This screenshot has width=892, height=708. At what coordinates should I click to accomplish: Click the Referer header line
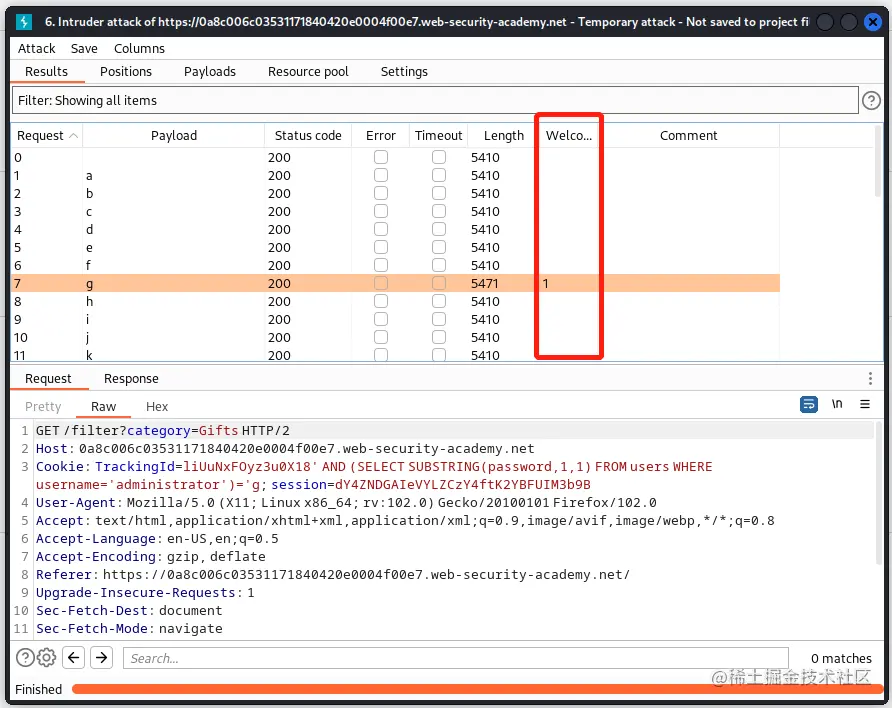tap(333, 574)
